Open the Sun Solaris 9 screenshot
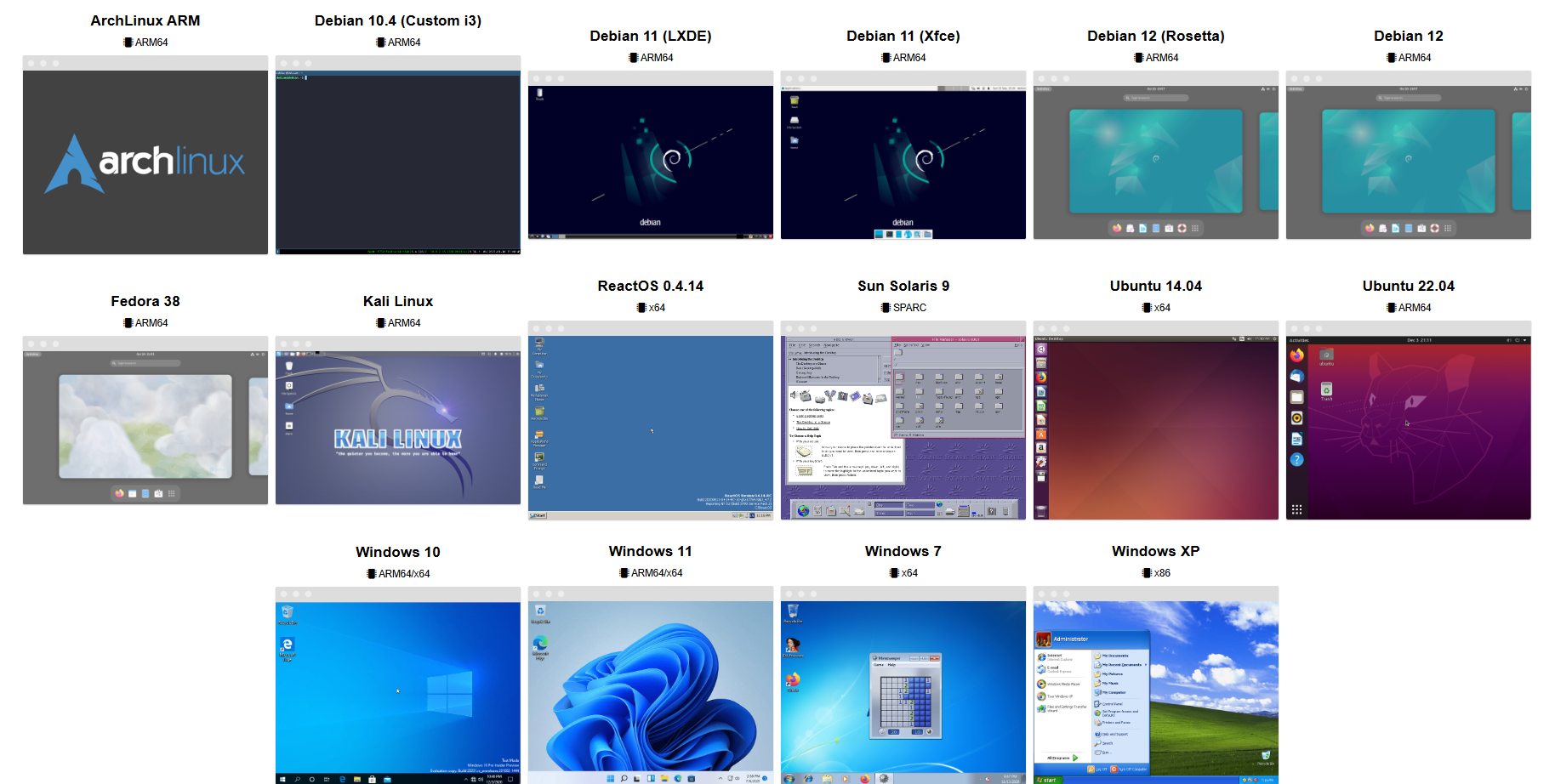 pyautogui.click(x=903, y=420)
